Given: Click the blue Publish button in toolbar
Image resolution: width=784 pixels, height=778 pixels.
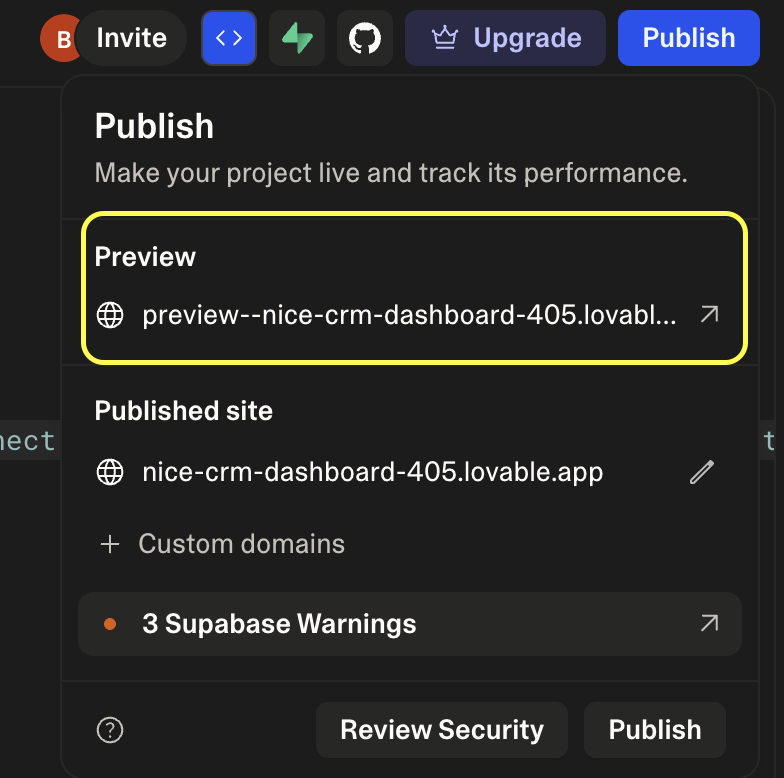Looking at the screenshot, I should tap(688, 38).
